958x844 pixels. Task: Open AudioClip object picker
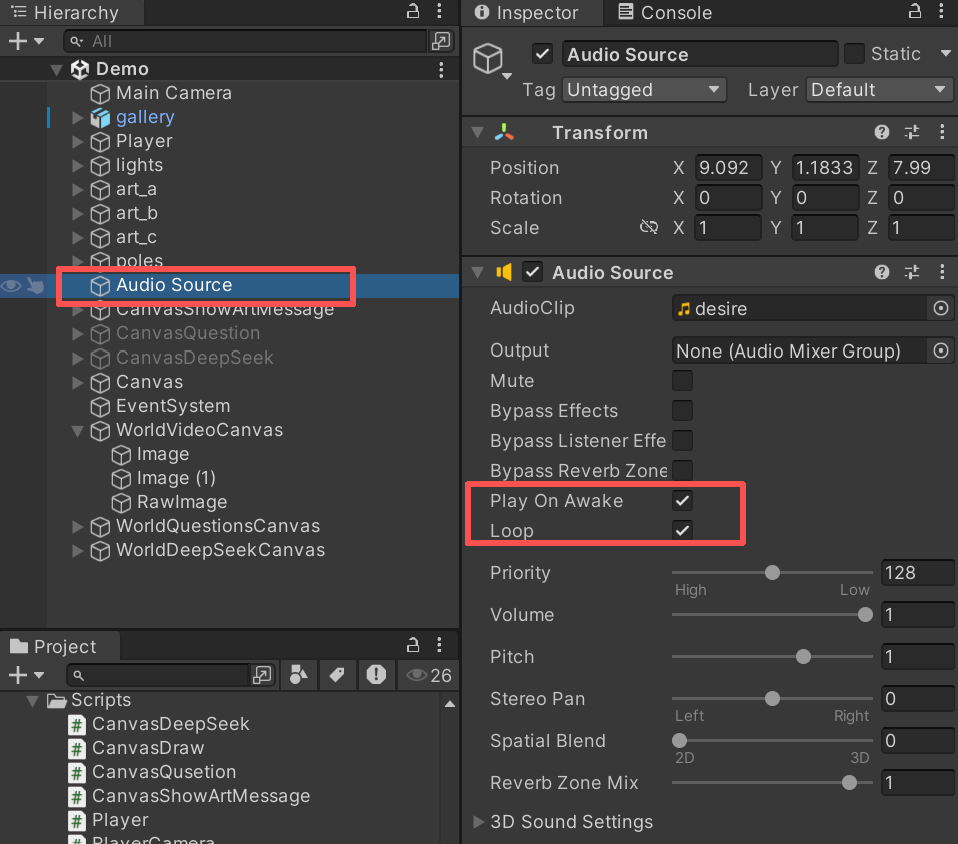941,308
